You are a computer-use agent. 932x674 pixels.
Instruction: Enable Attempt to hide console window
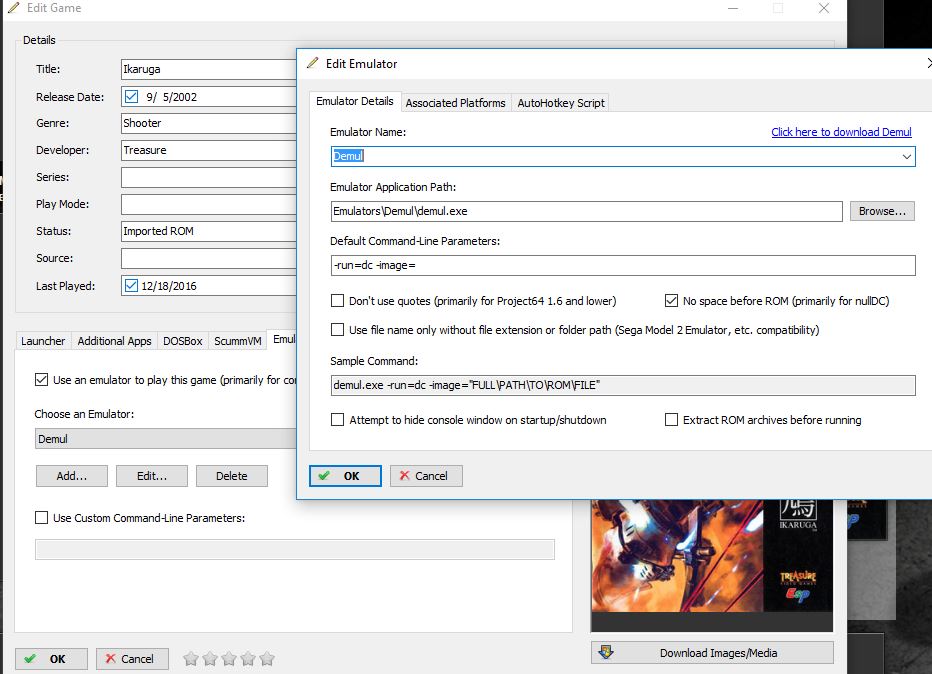click(337, 420)
